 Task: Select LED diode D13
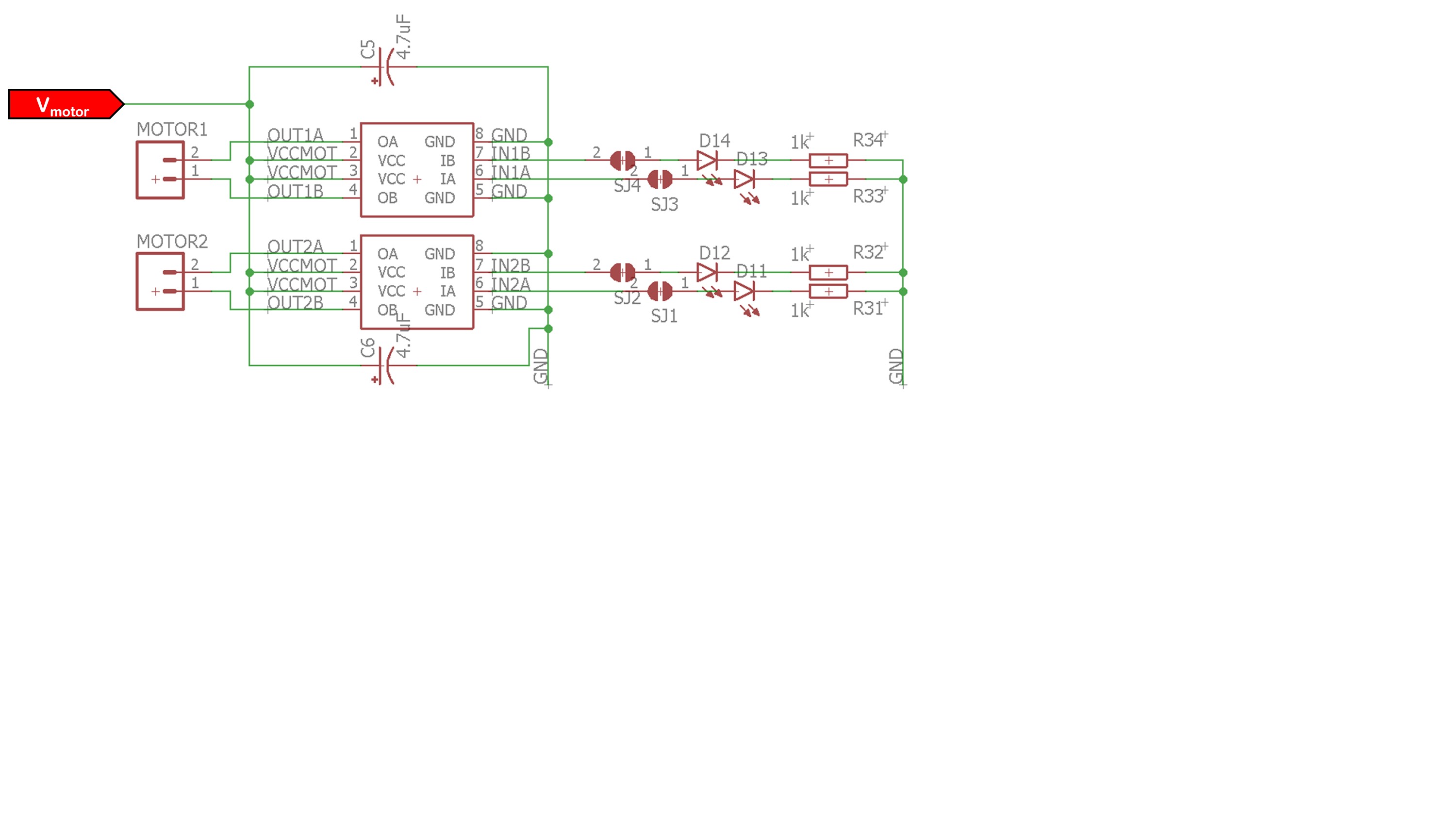click(x=745, y=180)
